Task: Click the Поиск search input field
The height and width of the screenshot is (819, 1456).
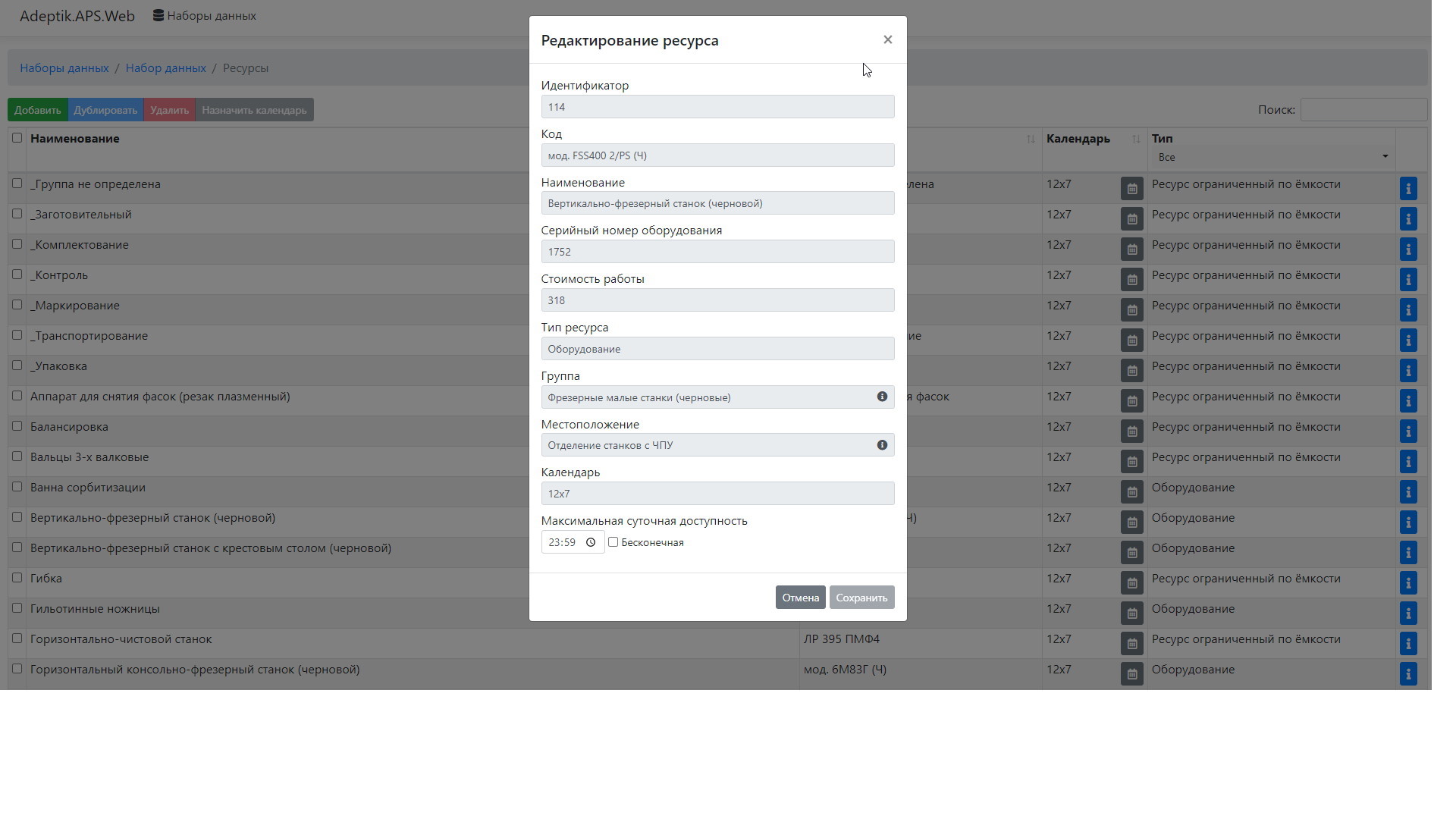Action: [1363, 110]
